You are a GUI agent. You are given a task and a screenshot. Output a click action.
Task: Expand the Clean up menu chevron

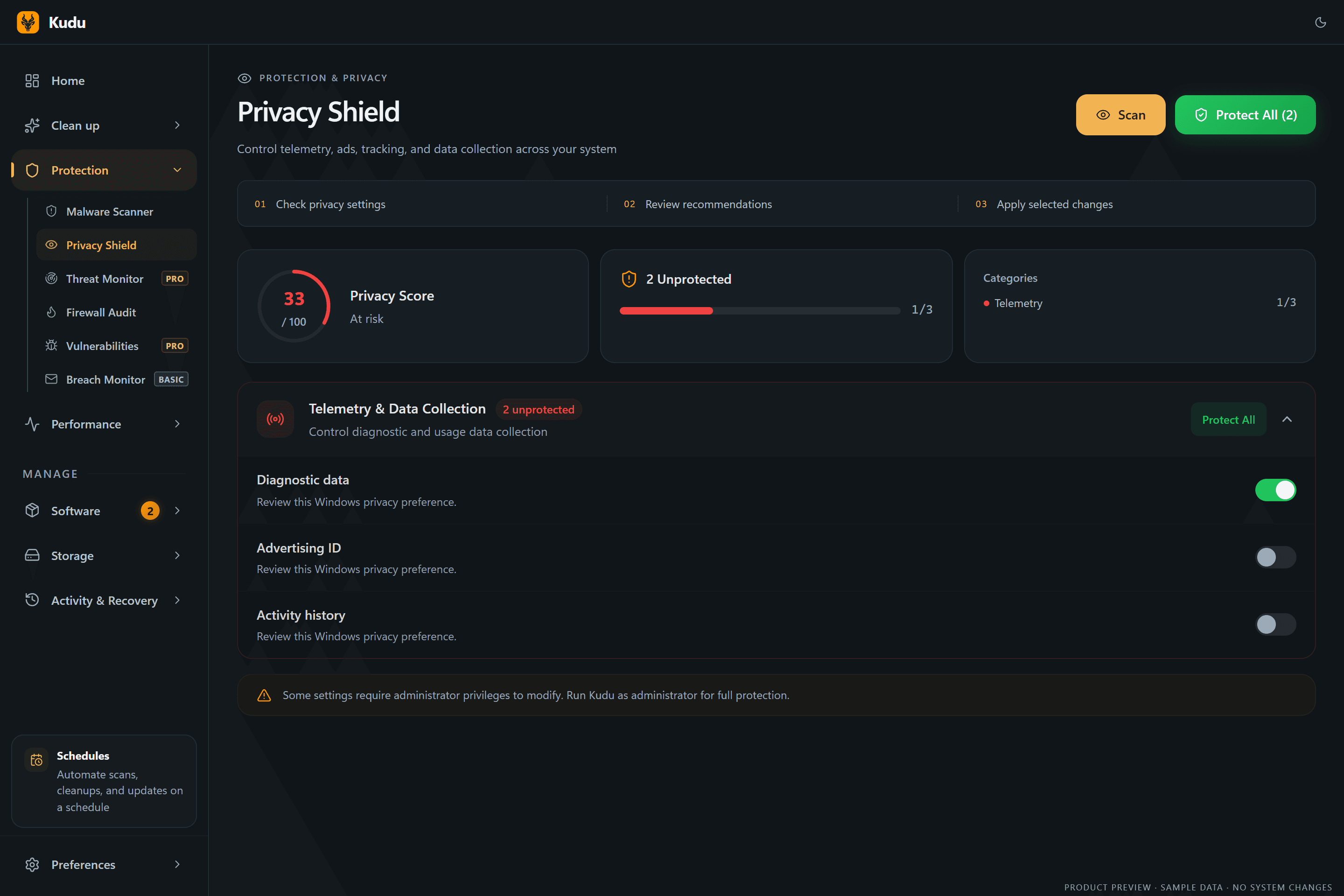tap(177, 125)
